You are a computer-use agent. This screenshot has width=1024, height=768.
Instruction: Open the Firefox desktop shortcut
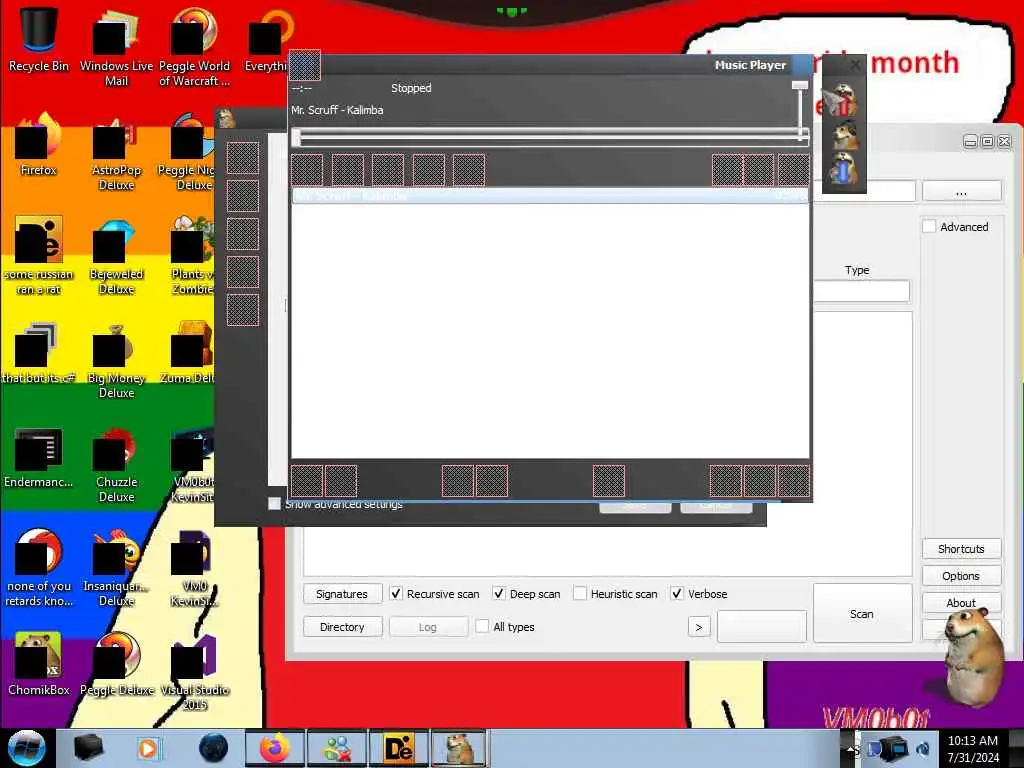[39, 145]
